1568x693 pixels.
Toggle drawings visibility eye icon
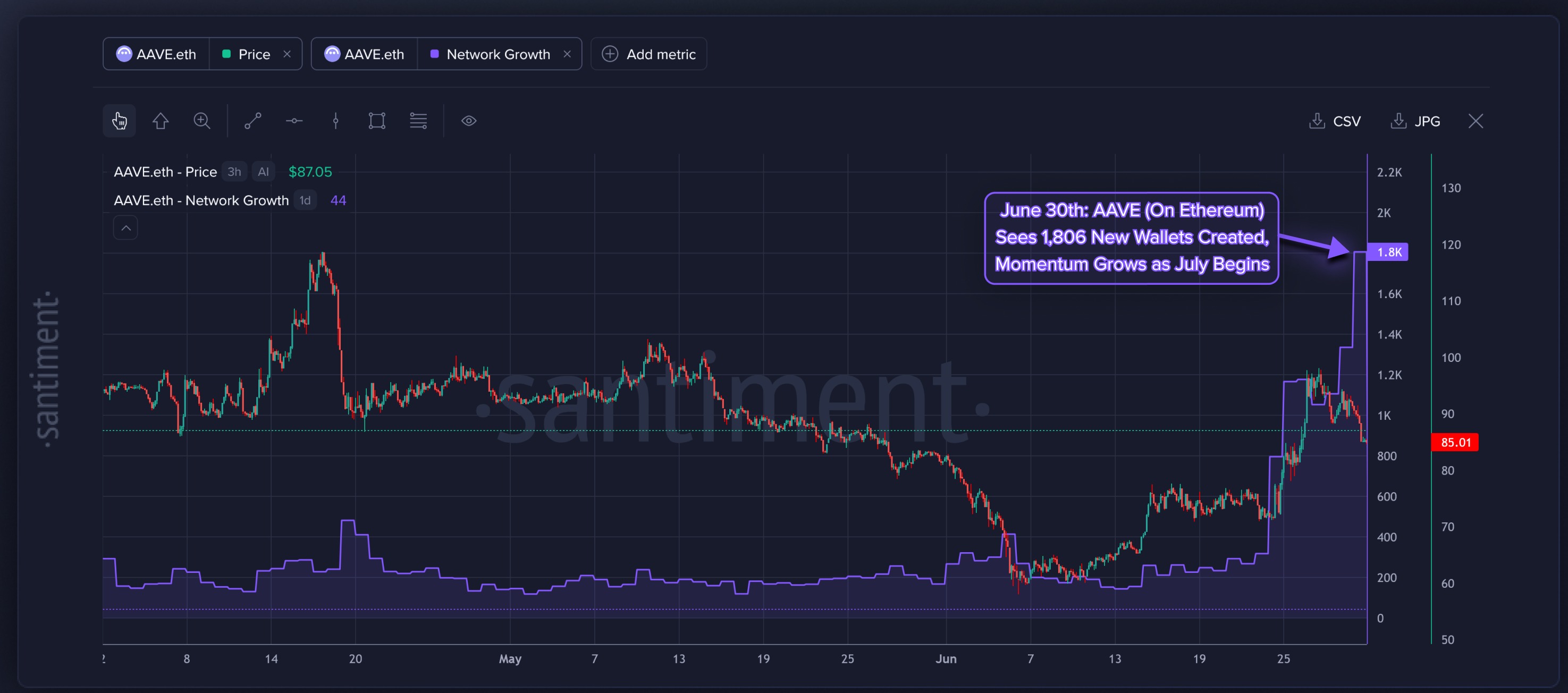469,121
